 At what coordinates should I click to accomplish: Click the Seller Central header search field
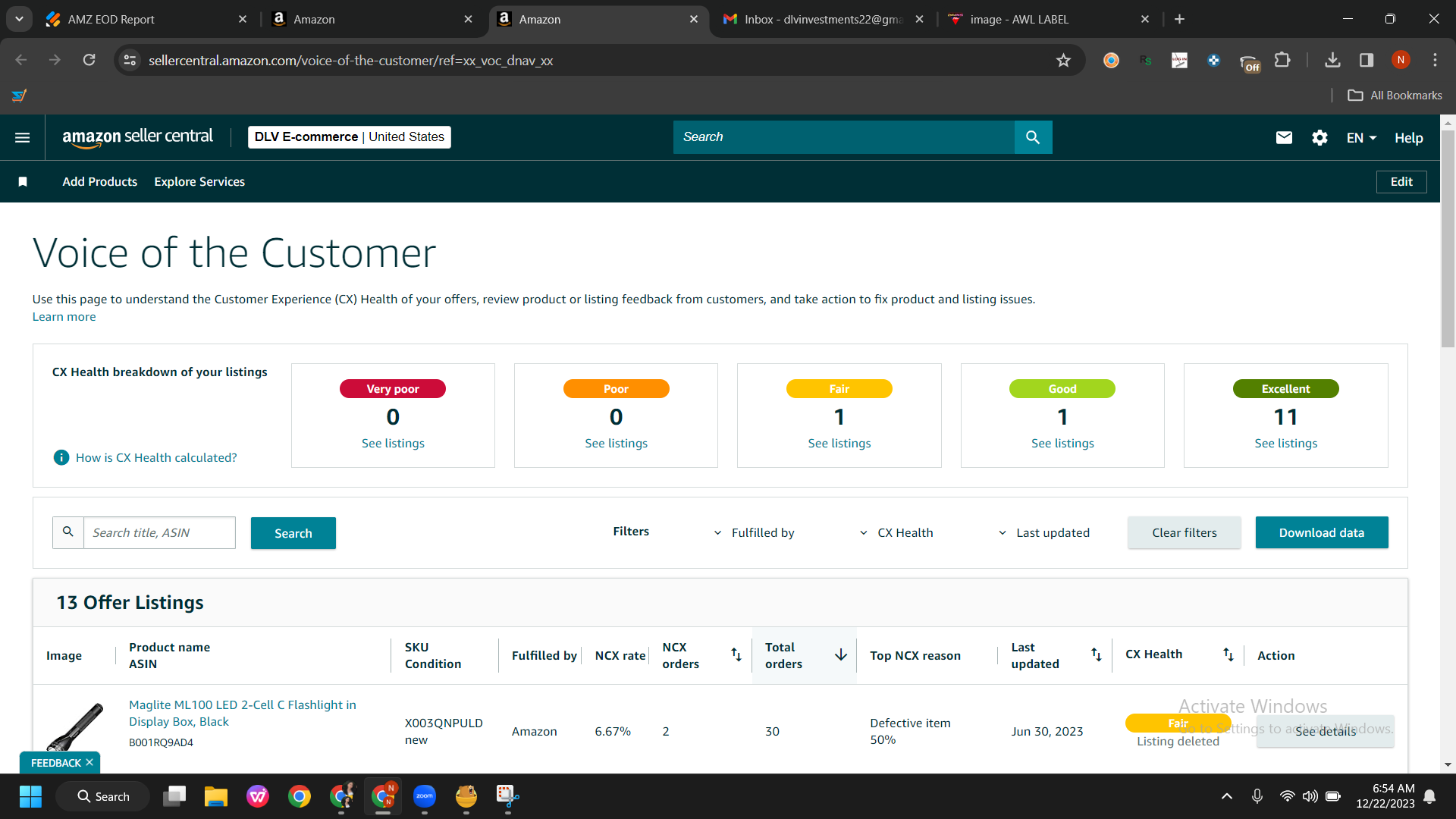click(x=844, y=137)
